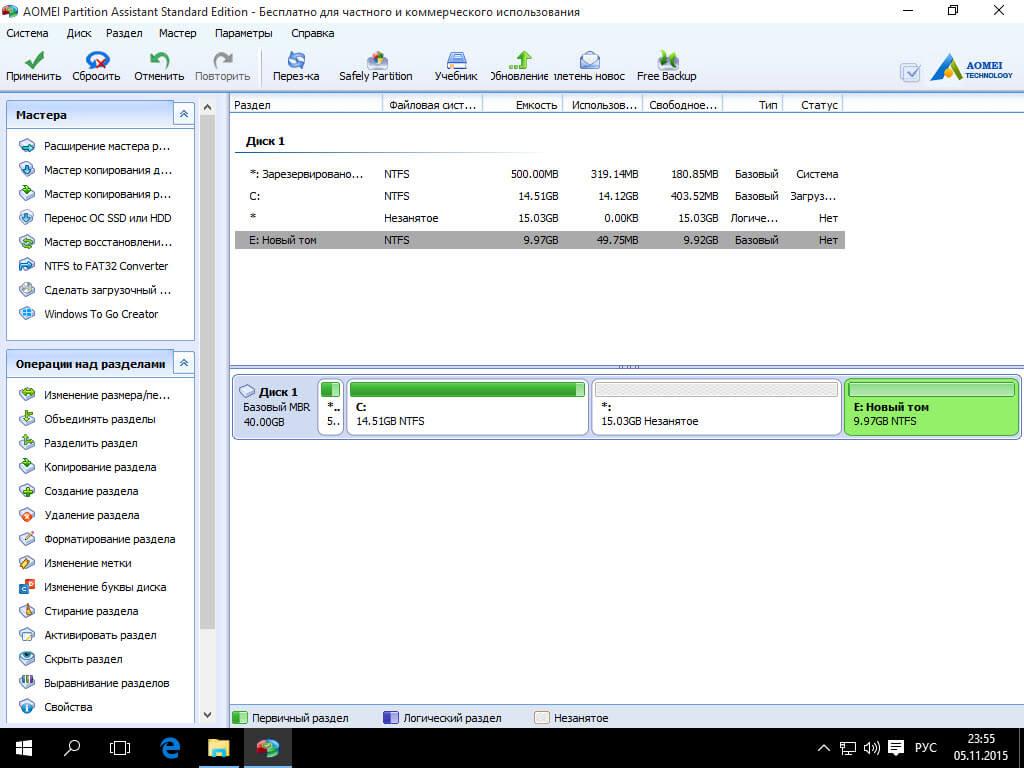Sort by the Файловая система column header
Image resolution: width=1024 pixels, height=768 pixels.
click(432, 104)
